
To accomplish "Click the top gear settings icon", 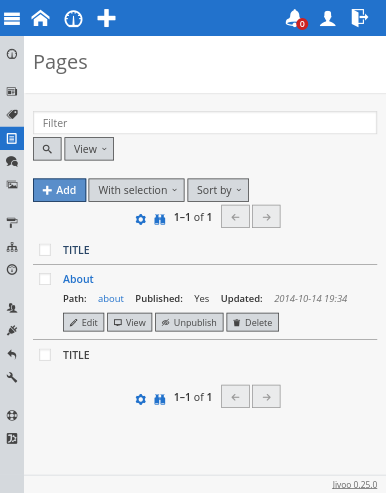I will 141,219.
